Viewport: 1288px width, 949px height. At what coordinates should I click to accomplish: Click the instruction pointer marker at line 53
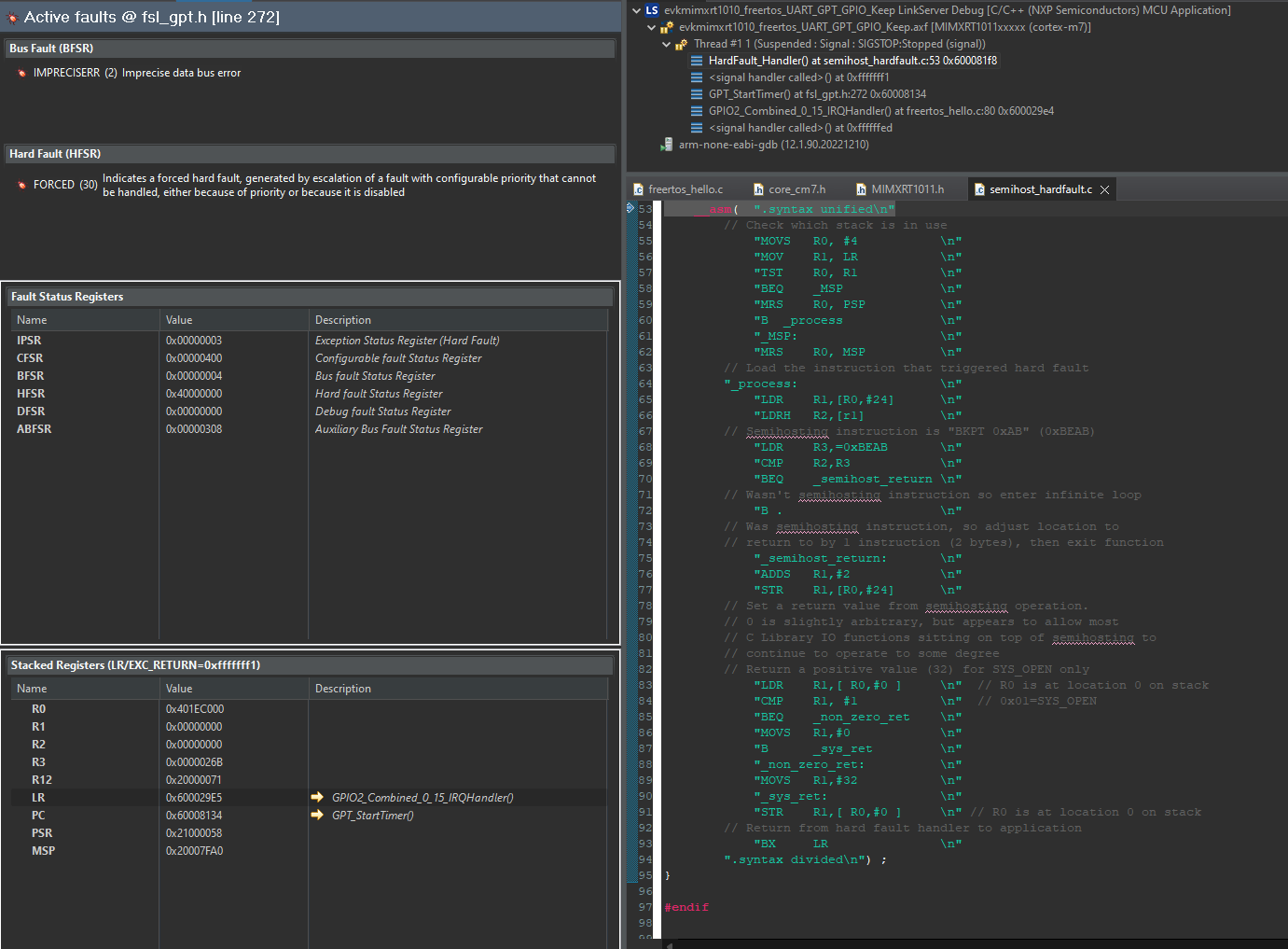[x=630, y=209]
